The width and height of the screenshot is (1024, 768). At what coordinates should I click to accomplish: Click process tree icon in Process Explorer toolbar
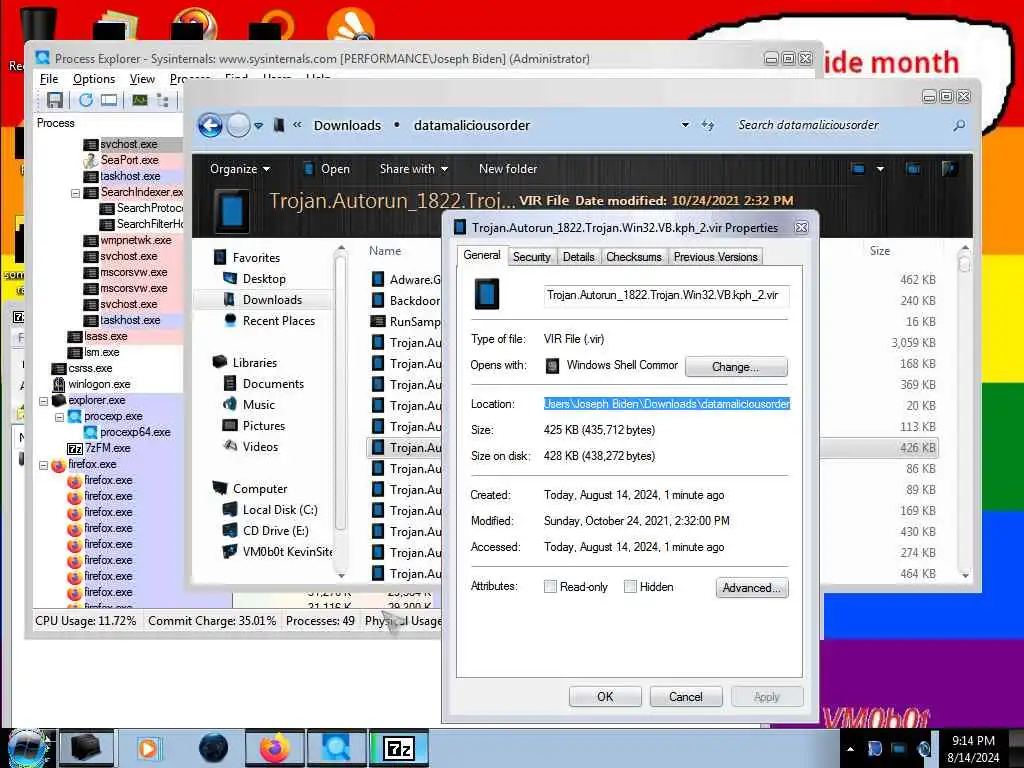pos(163,100)
